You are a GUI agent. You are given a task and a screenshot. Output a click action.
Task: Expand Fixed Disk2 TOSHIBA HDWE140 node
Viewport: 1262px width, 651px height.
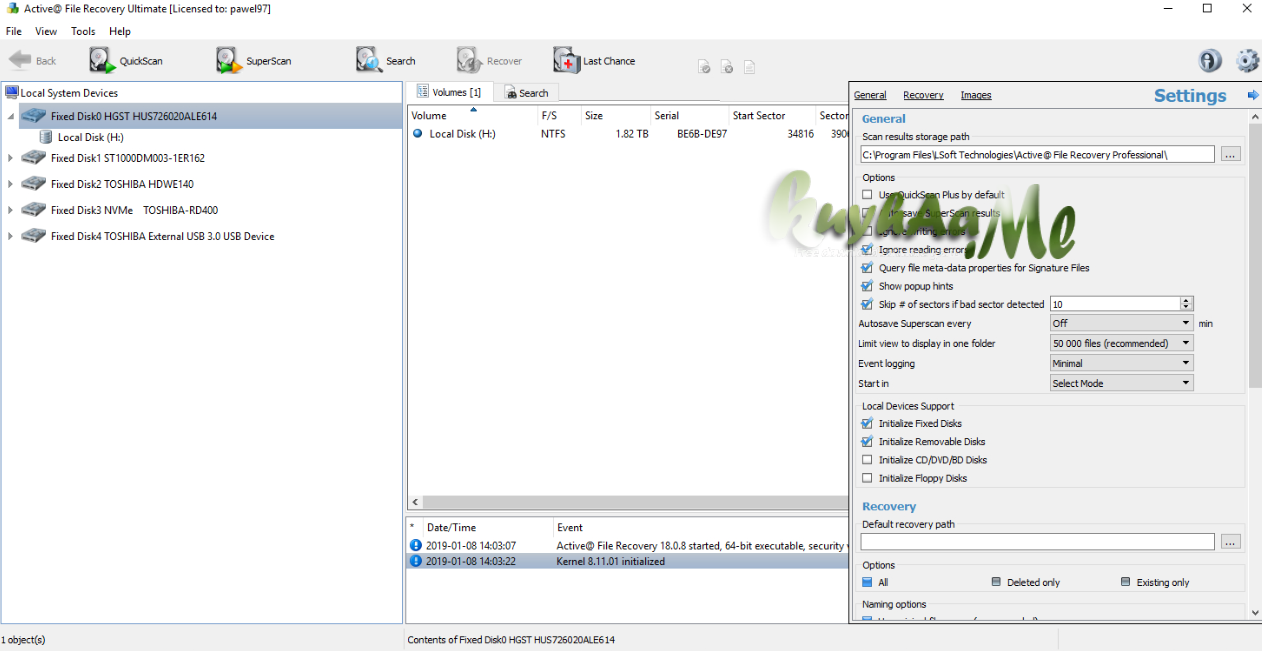click(x=10, y=184)
